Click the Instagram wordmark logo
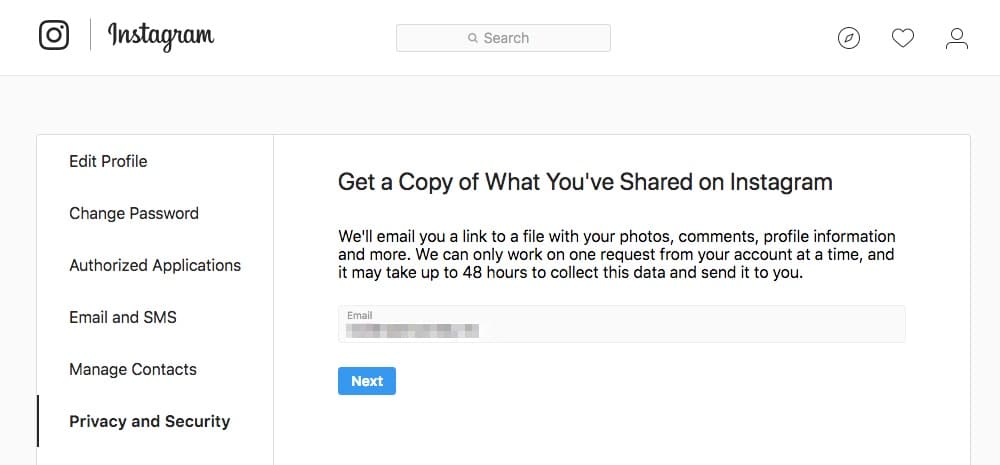Image resolution: width=1000 pixels, height=465 pixels. [x=161, y=37]
